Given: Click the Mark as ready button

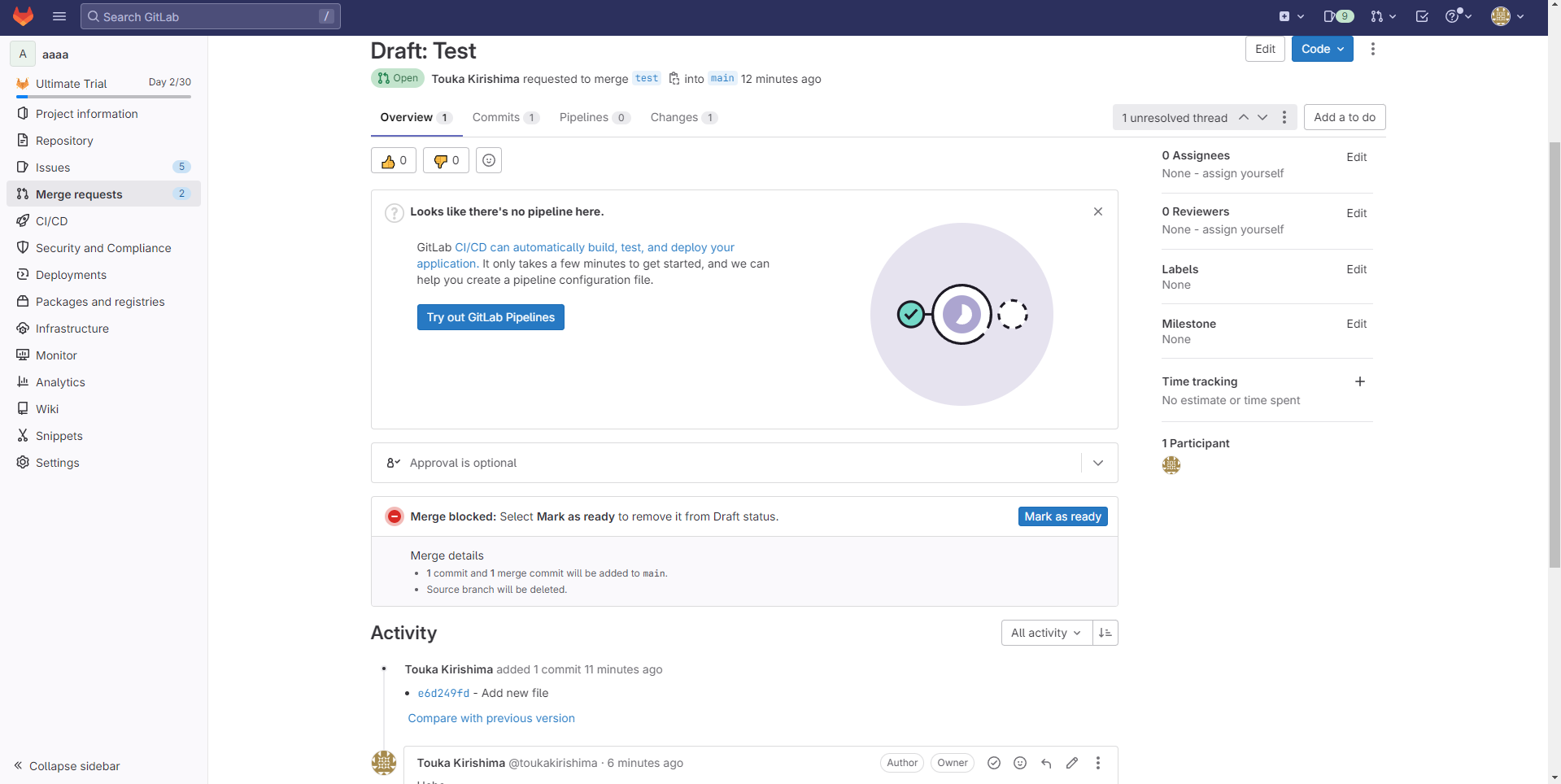Looking at the screenshot, I should click(x=1062, y=516).
